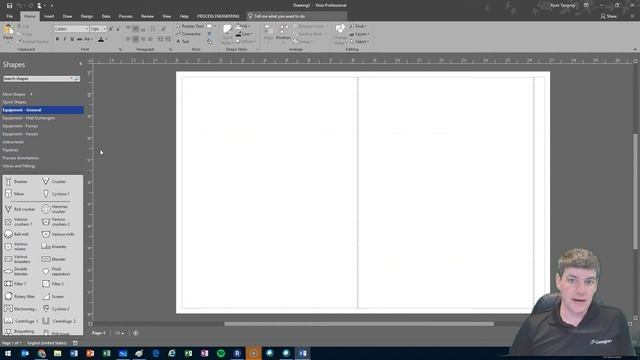Expand the More Shapes menu
The height and width of the screenshot is (360, 640).
[x=17, y=94]
